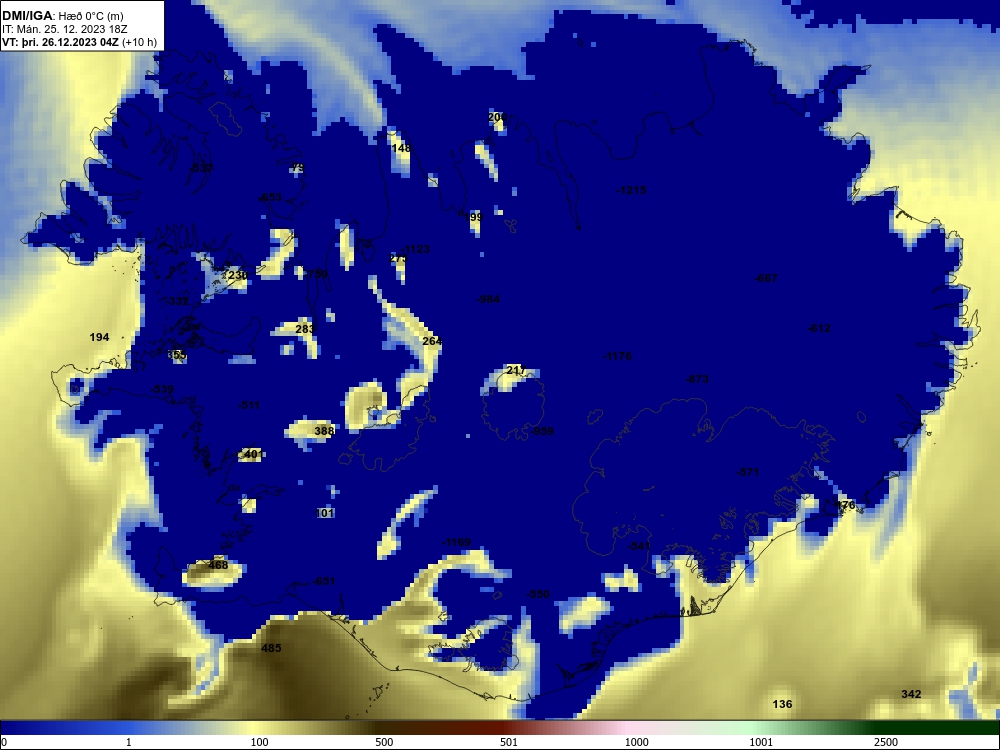Image resolution: width=1000 pixels, height=750 pixels.
Task: Pick the negative value "-984"
Action: pos(489,299)
